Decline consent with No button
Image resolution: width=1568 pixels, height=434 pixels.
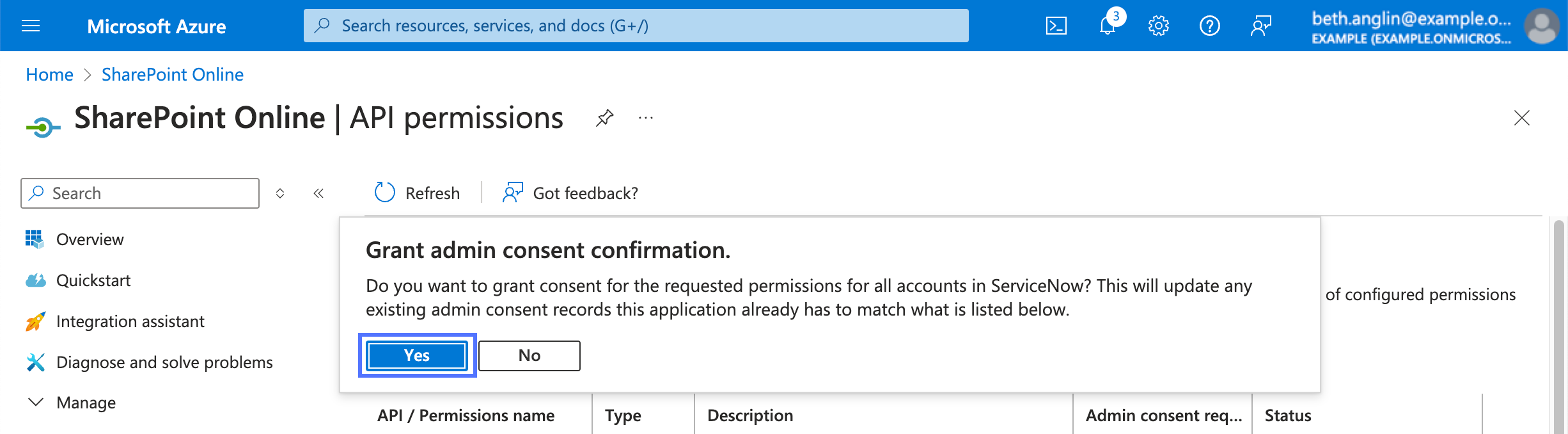(x=529, y=355)
